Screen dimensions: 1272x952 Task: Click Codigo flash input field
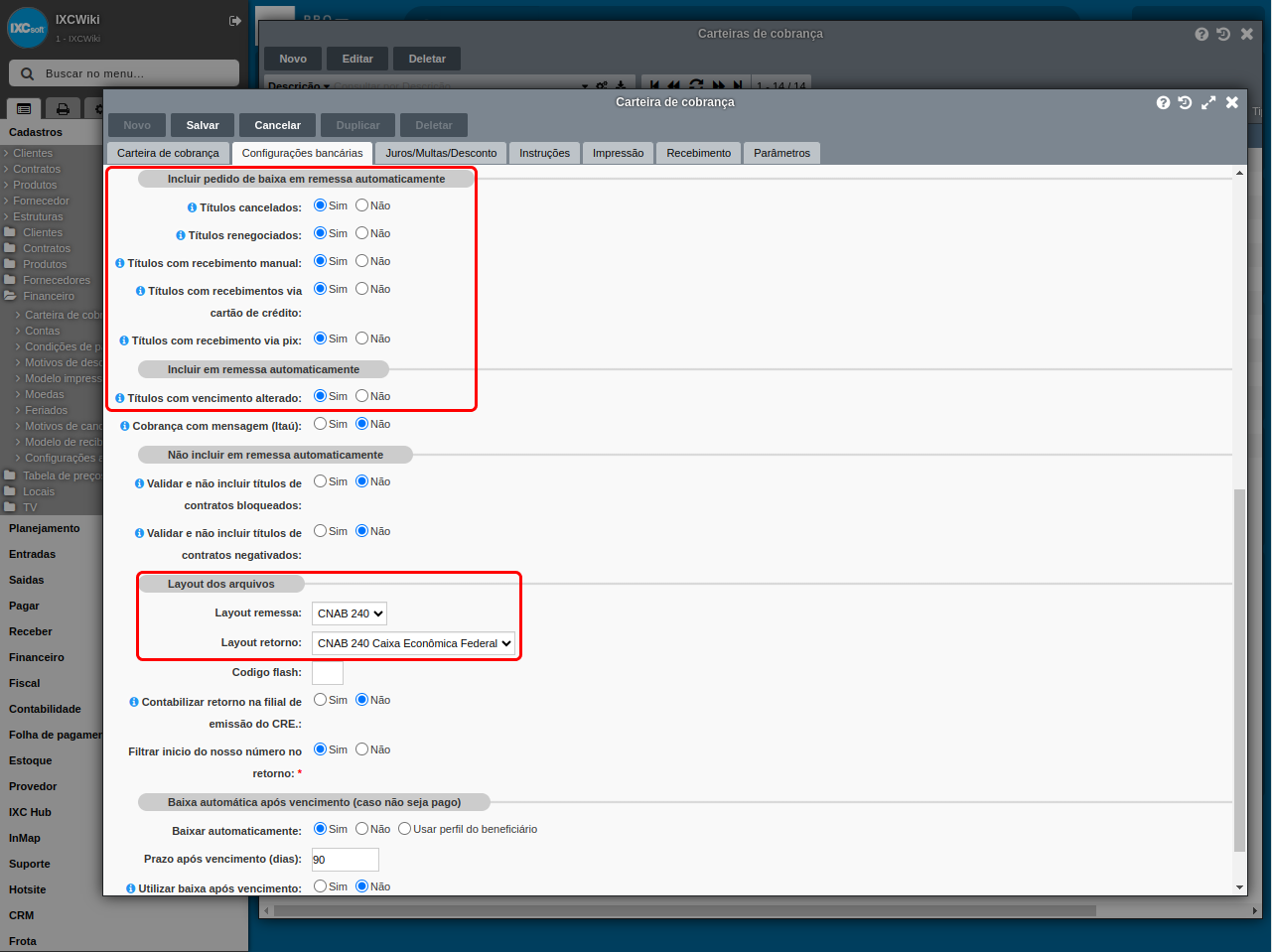click(x=328, y=673)
